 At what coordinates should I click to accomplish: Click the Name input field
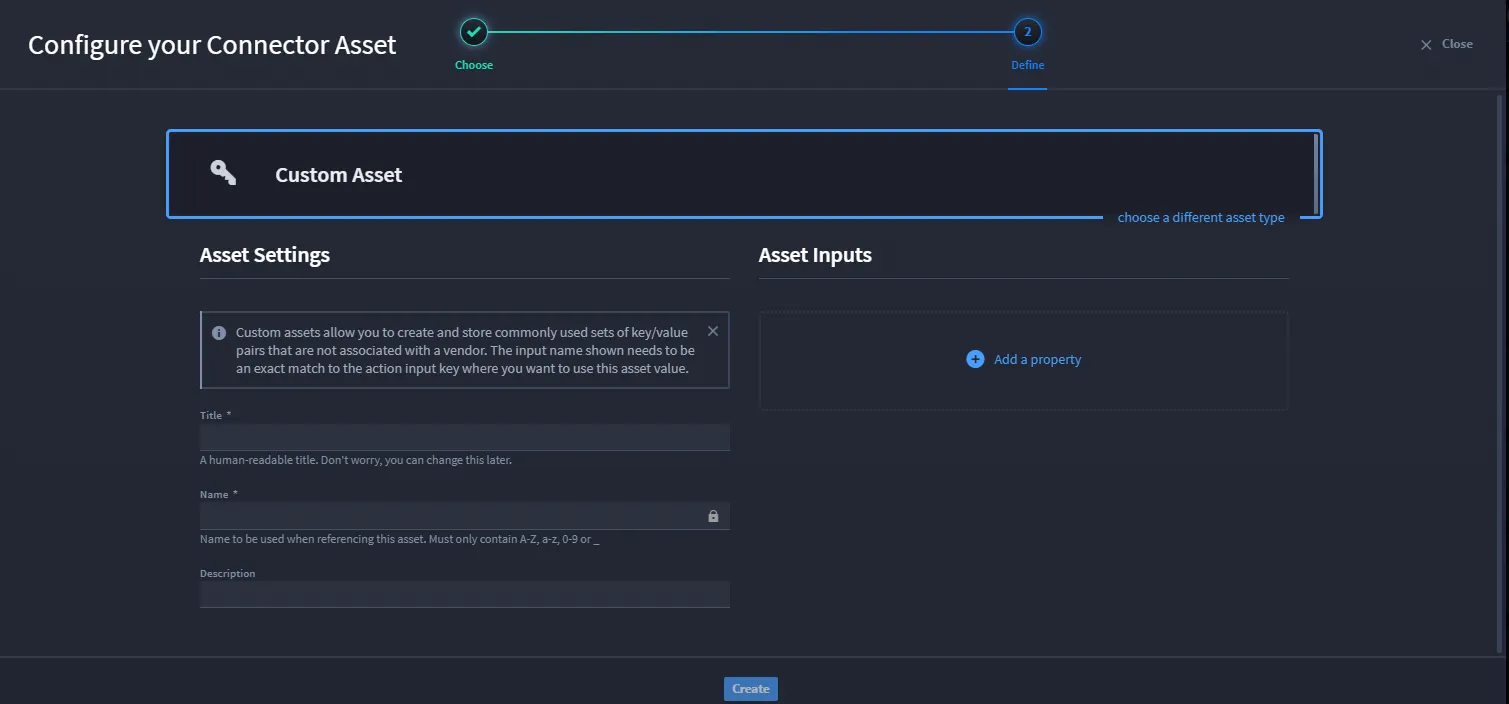point(465,516)
